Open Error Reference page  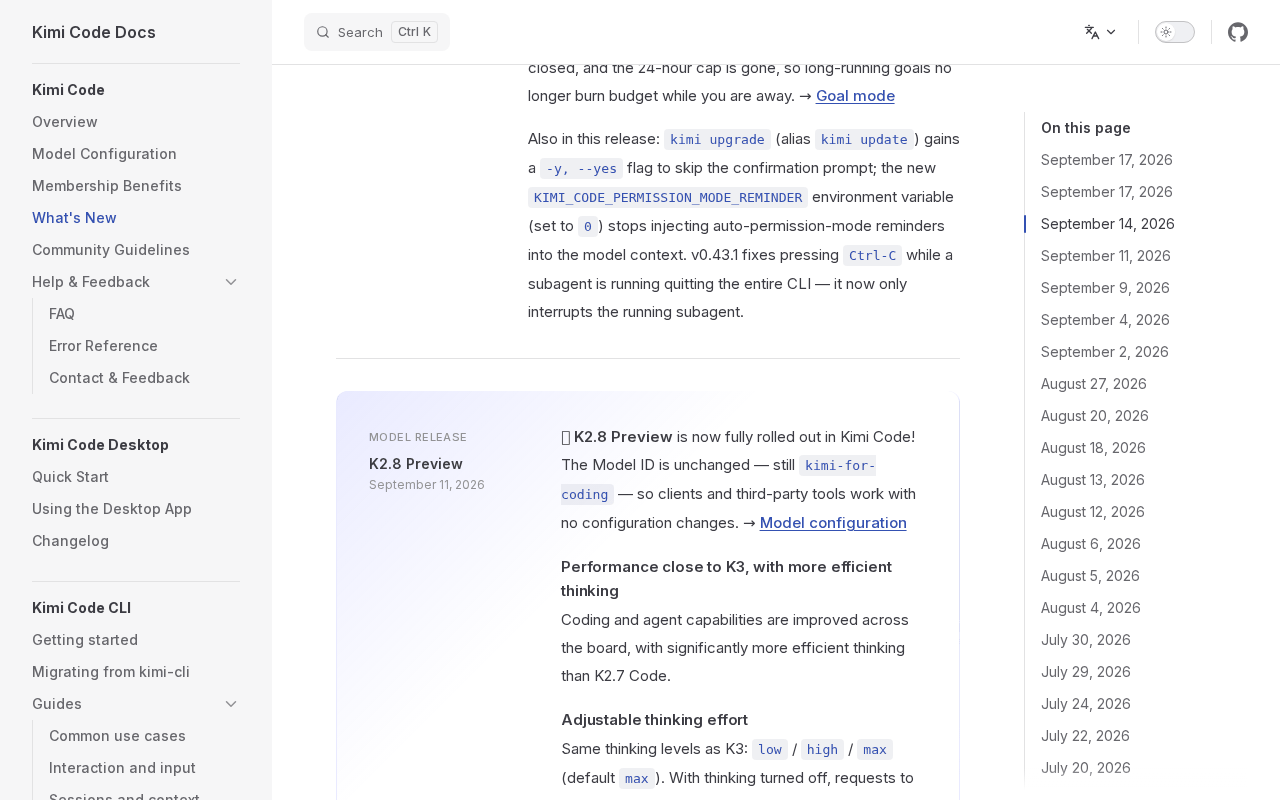pyautogui.click(x=103, y=346)
